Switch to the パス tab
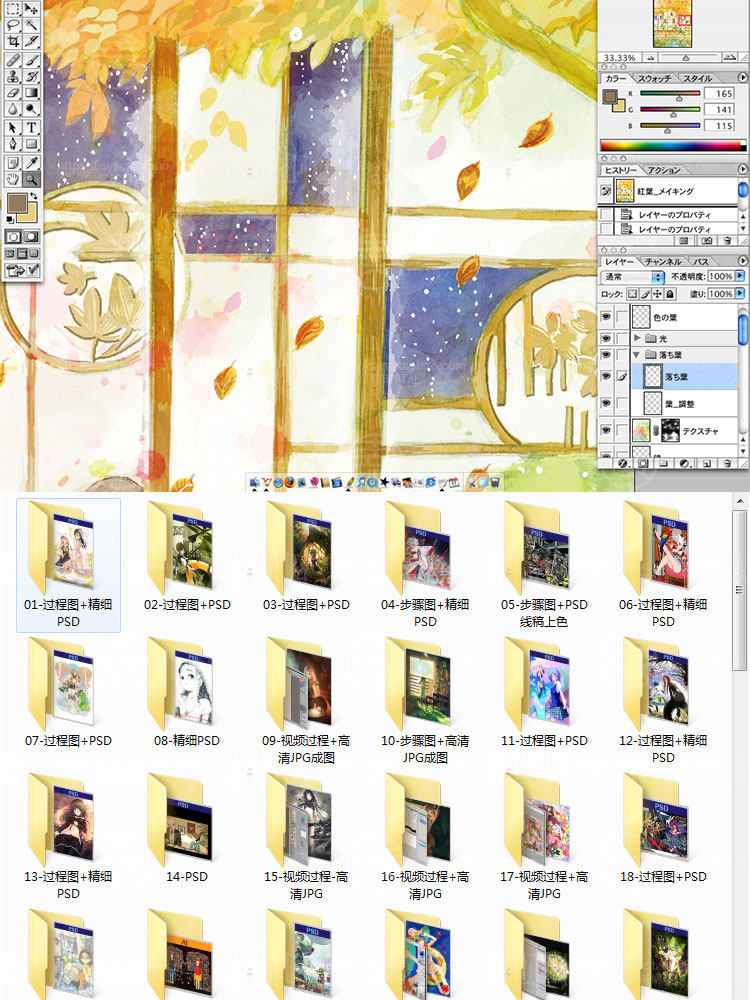Viewport: 750px width, 1000px height. click(x=702, y=261)
